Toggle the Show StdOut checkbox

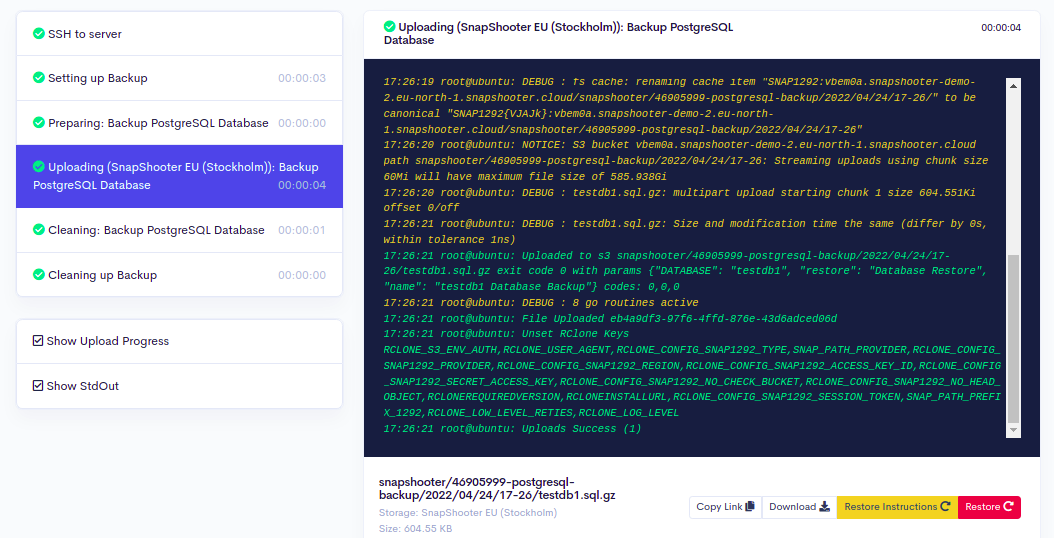(38, 385)
